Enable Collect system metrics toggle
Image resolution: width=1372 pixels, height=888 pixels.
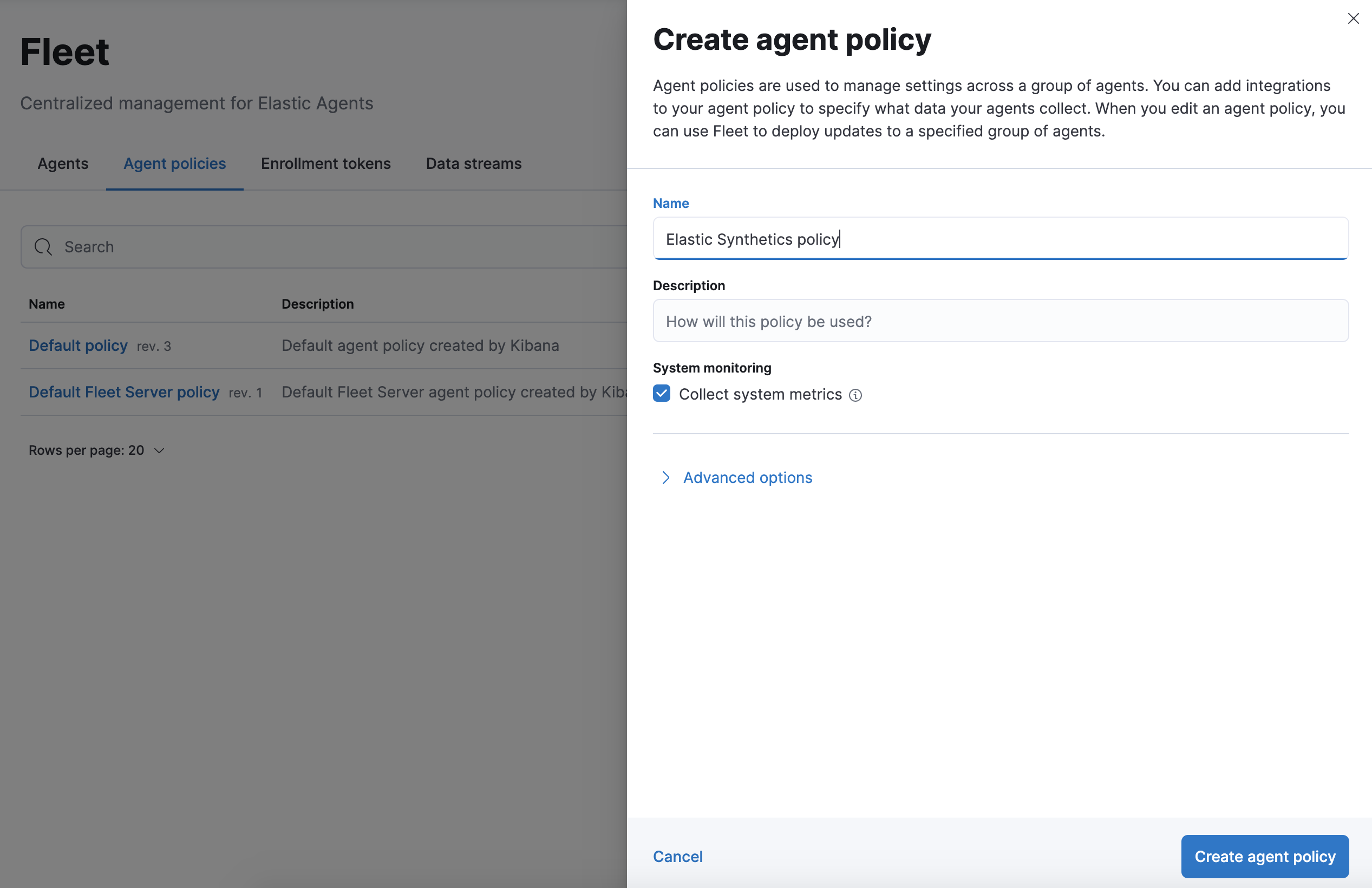(660, 393)
